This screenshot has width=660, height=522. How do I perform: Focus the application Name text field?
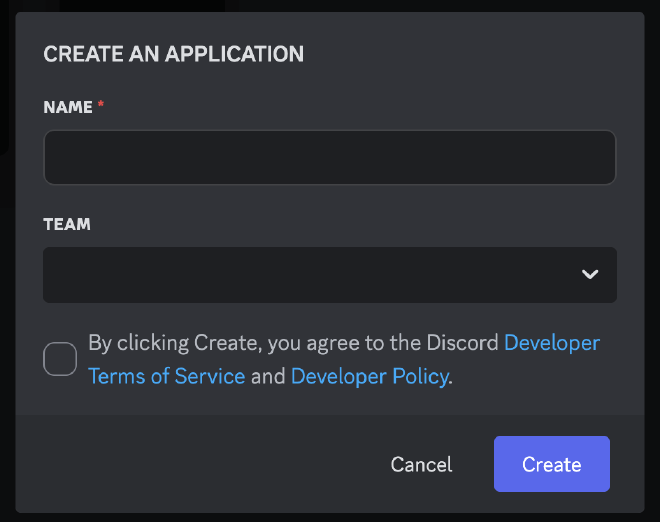329,158
